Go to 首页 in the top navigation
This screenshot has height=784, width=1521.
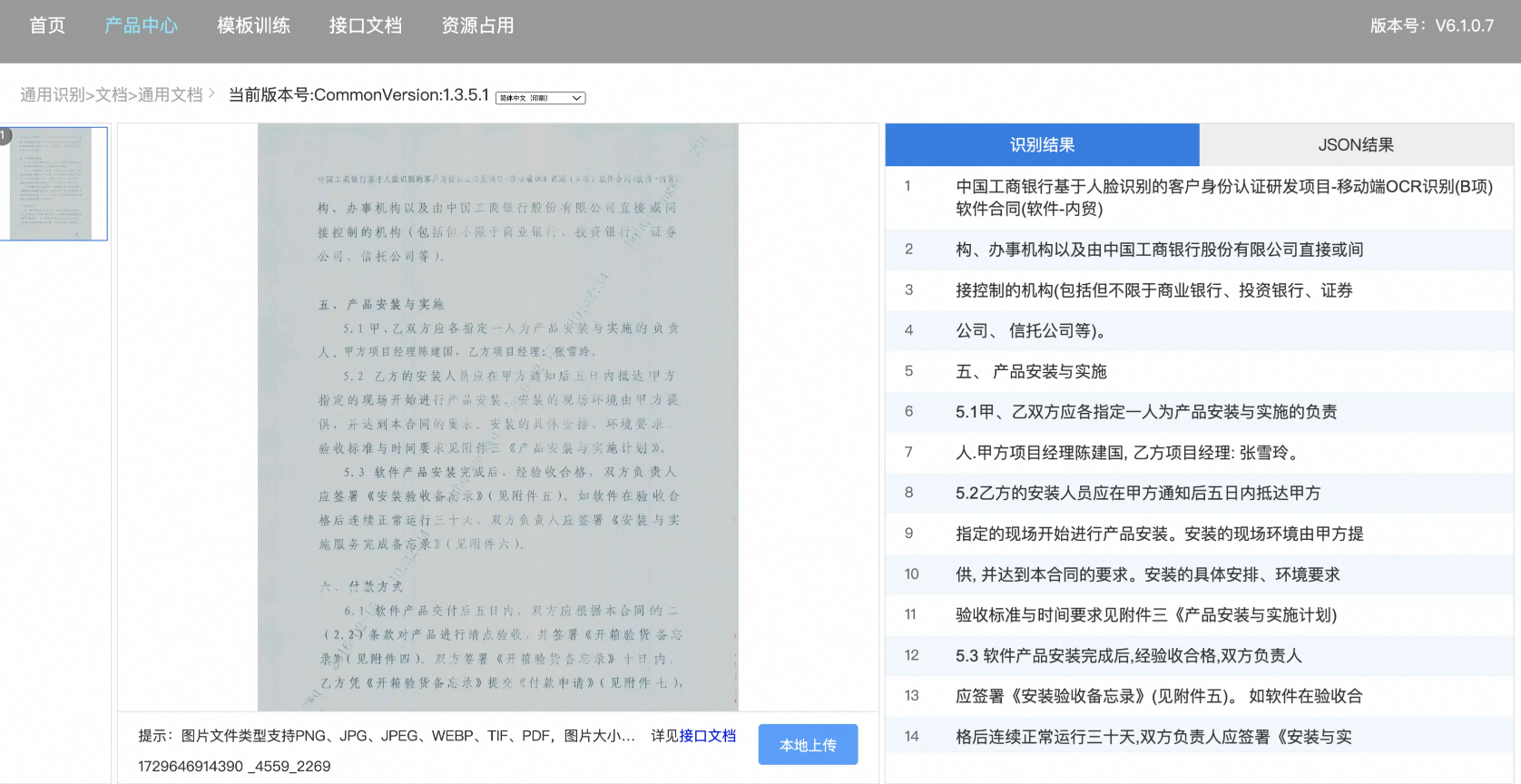pyautogui.click(x=47, y=25)
